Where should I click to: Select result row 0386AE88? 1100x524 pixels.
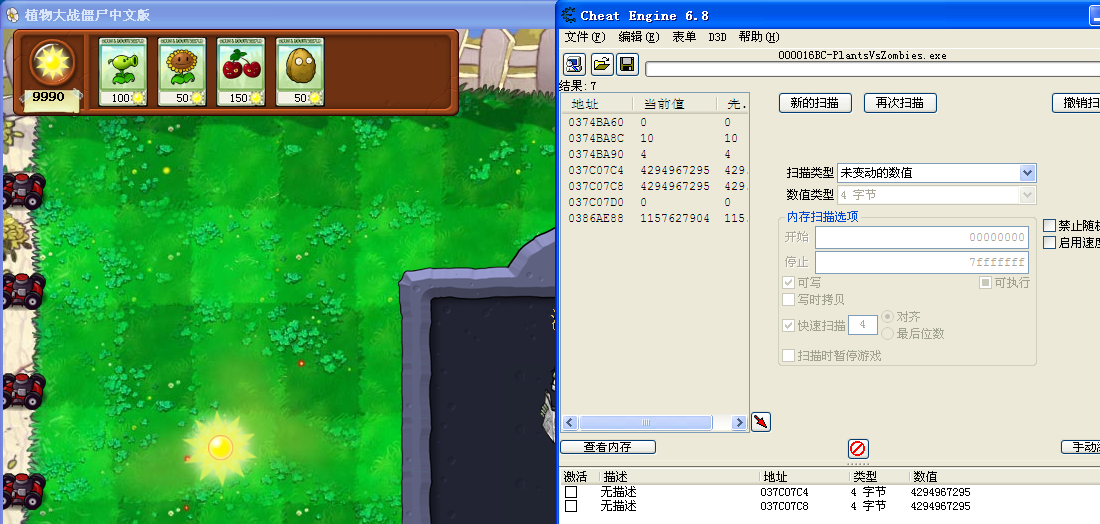[x=655, y=218]
